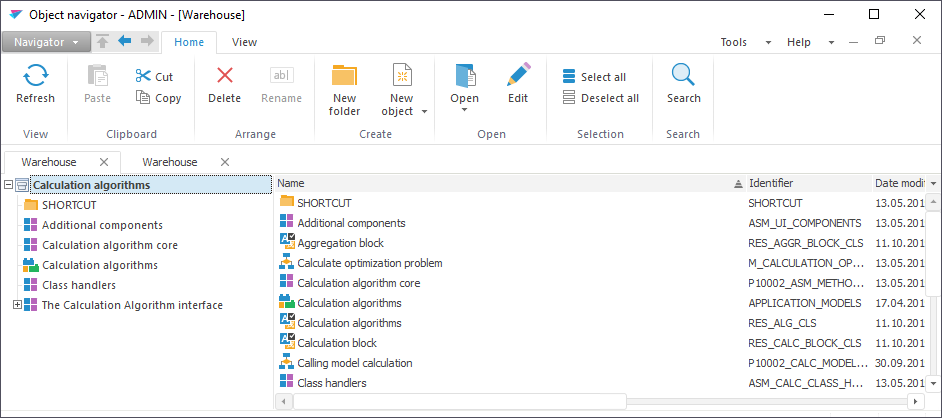Click the Search magnifier icon
Screen dimensions: 942x418
tap(683, 76)
